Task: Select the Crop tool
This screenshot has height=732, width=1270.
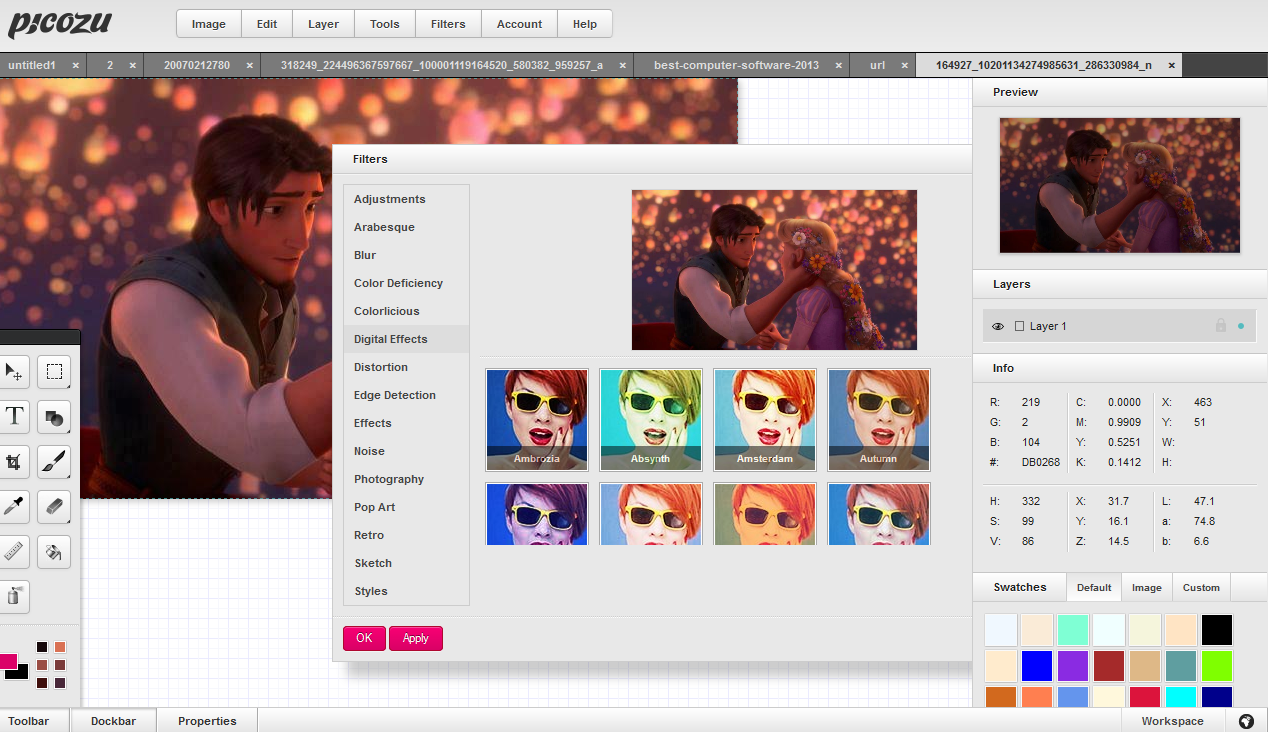Action: click(x=14, y=462)
